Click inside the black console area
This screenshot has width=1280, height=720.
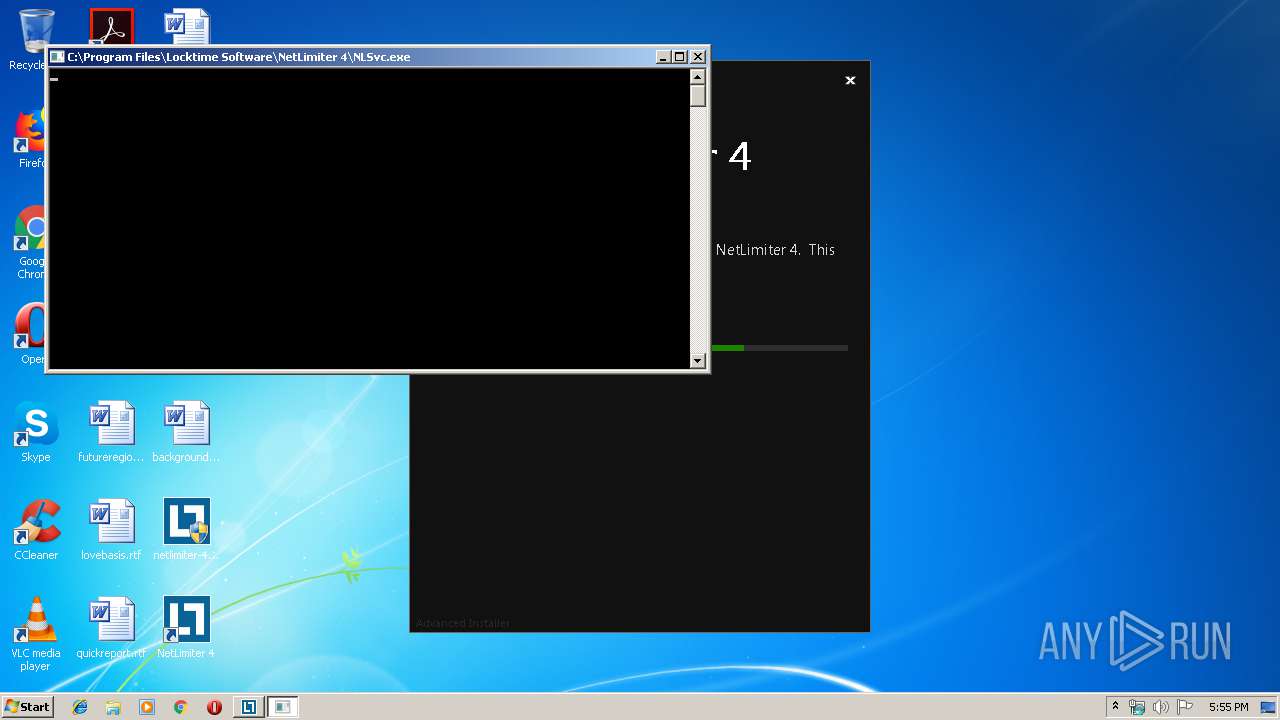click(369, 218)
